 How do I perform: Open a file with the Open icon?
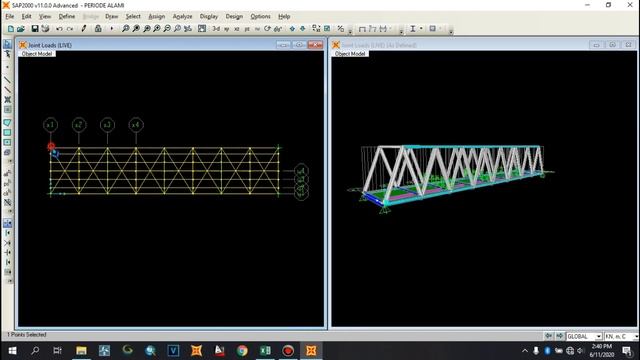21,29
